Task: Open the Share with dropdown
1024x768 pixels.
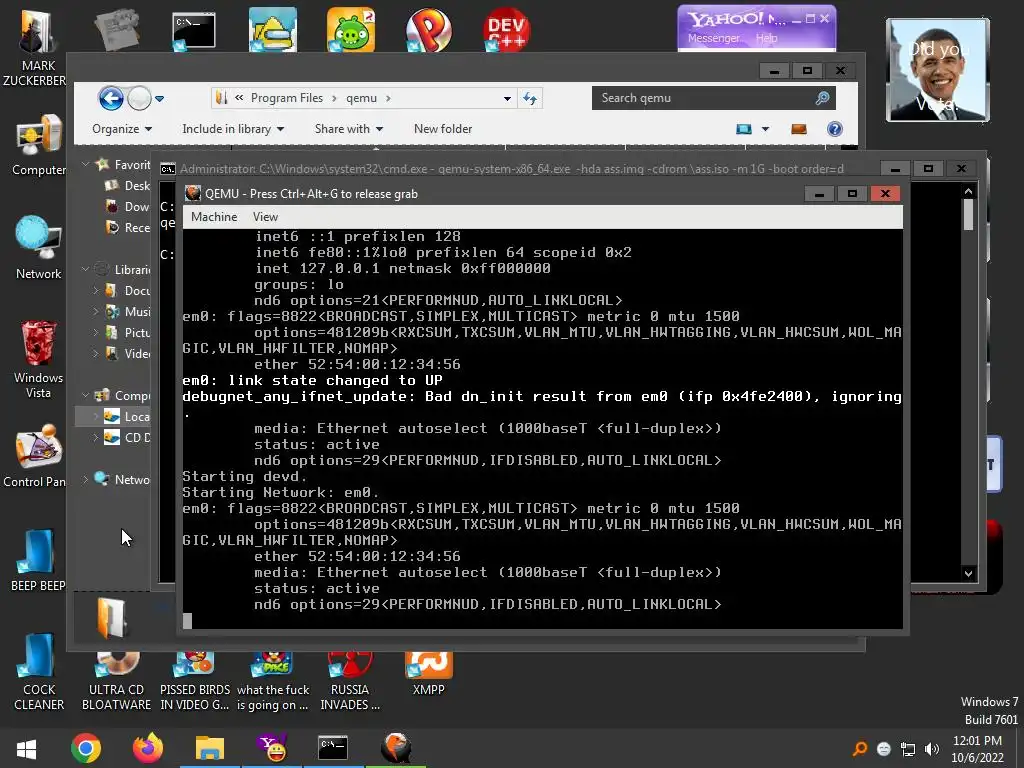Action: (x=349, y=129)
